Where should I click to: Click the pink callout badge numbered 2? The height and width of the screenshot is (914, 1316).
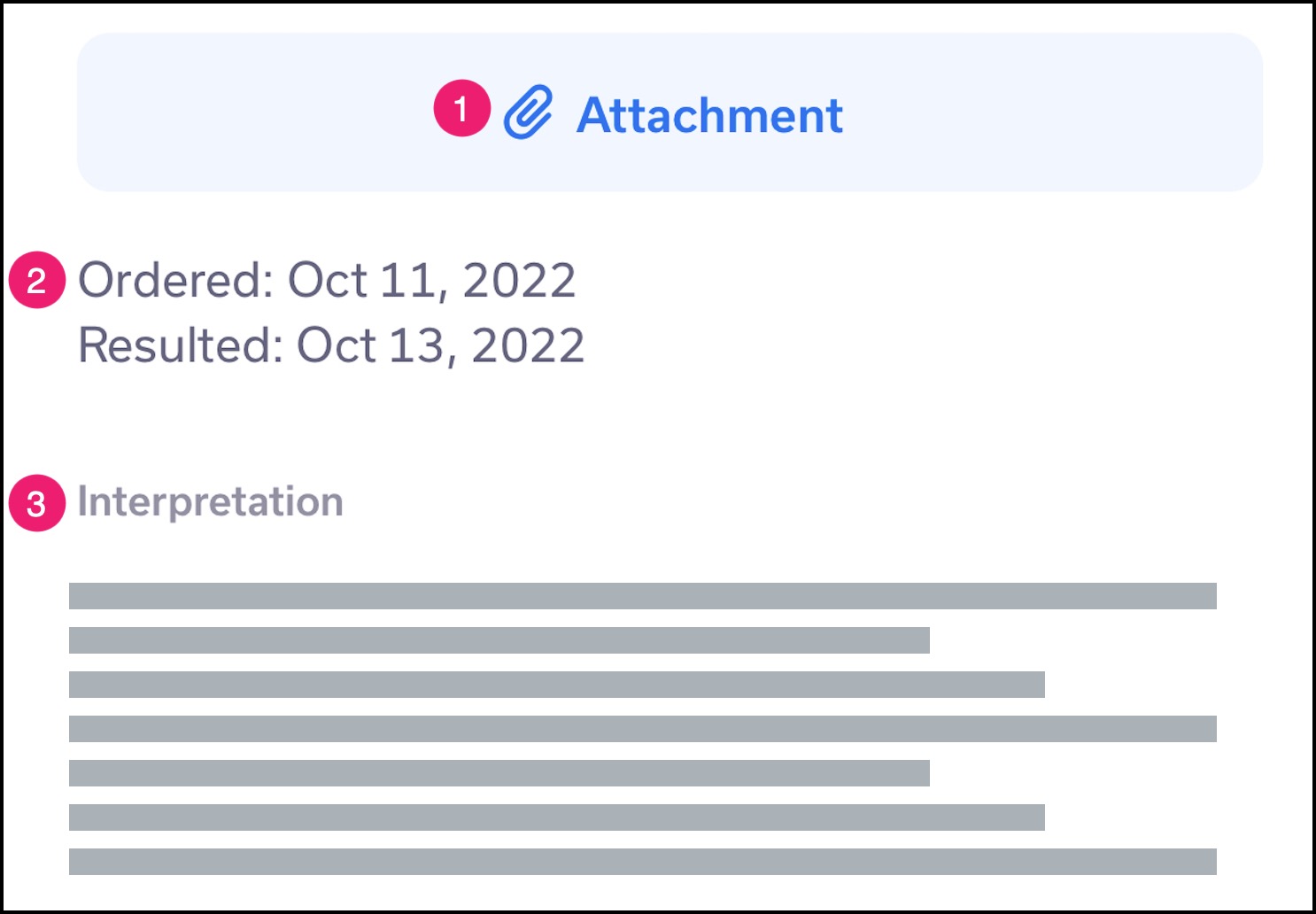click(36, 280)
